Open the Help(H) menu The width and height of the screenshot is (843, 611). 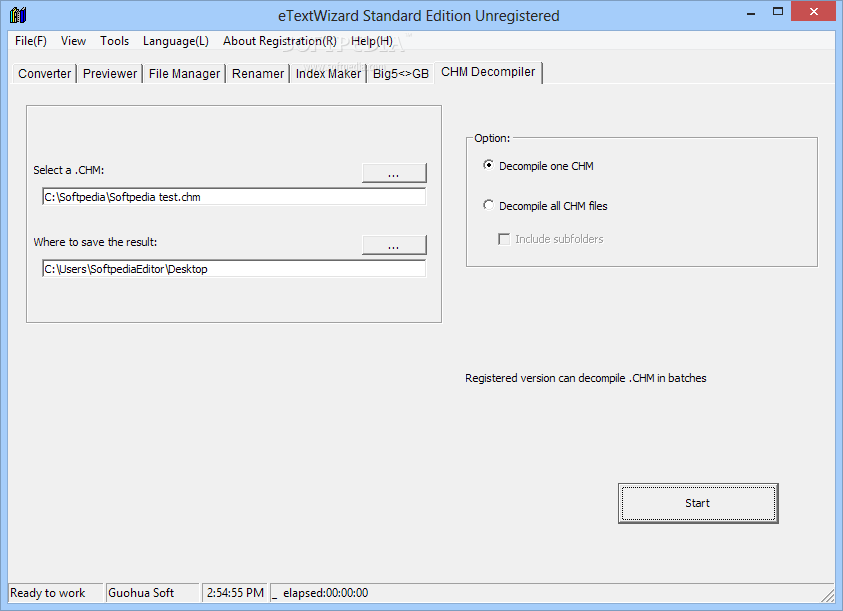[x=372, y=41]
